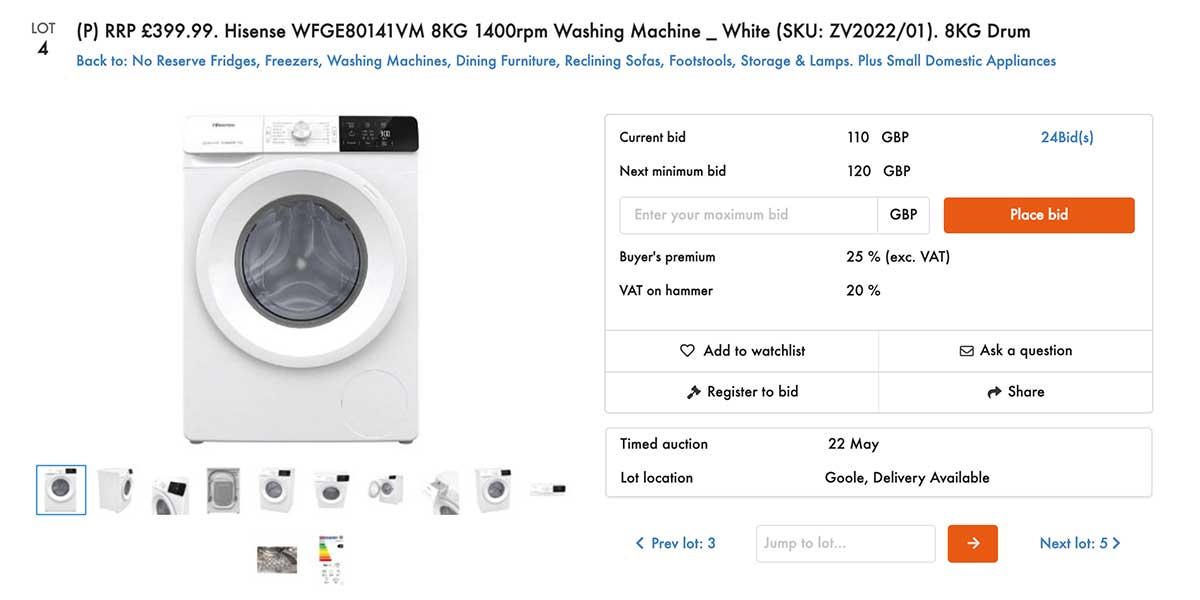Click into the 'Jump to lot...' box
Image resolution: width=1200 pixels, height=600 pixels.
(844, 543)
